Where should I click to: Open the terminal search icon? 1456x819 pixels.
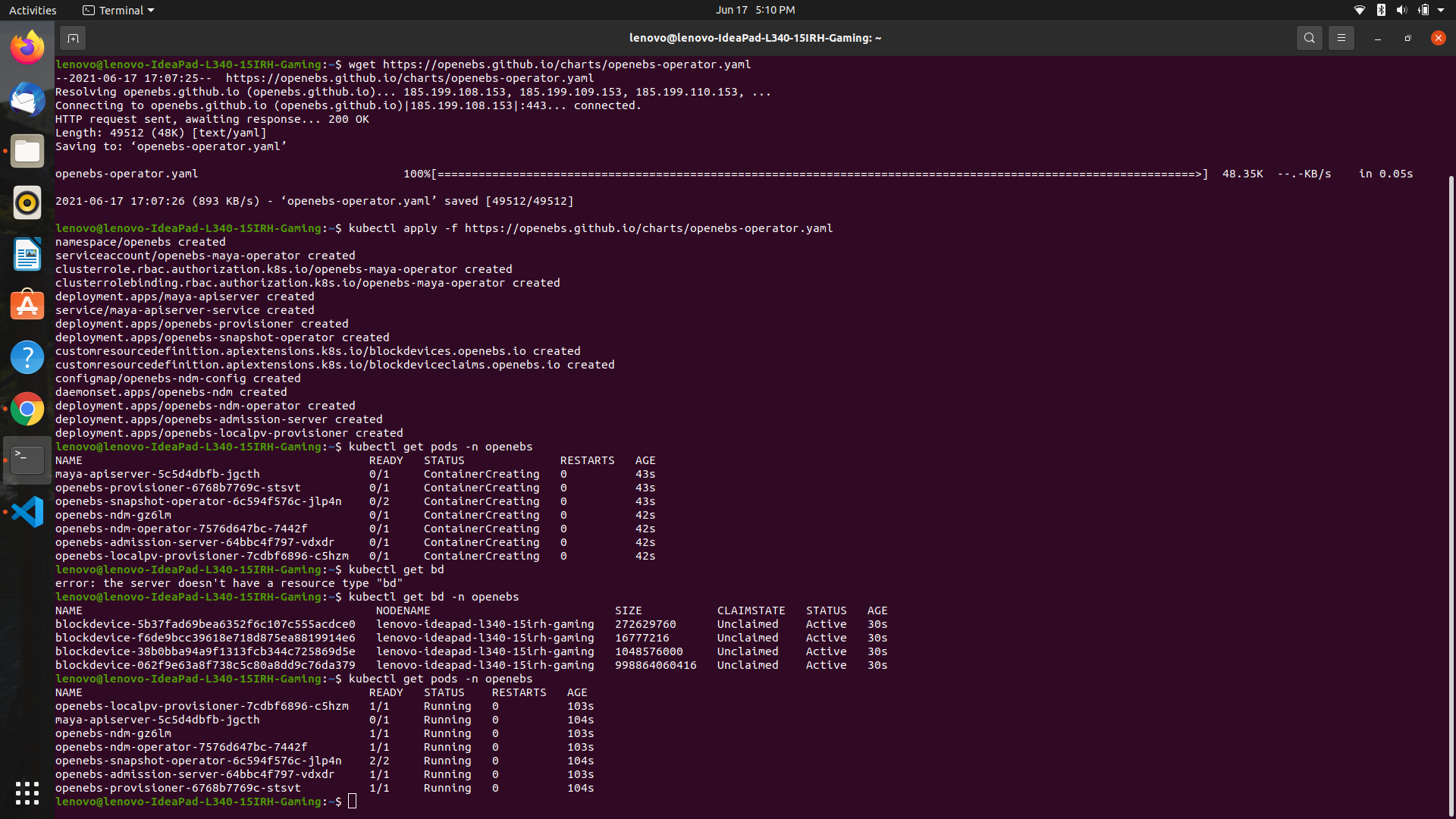pyautogui.click(x=1309, y=38)
